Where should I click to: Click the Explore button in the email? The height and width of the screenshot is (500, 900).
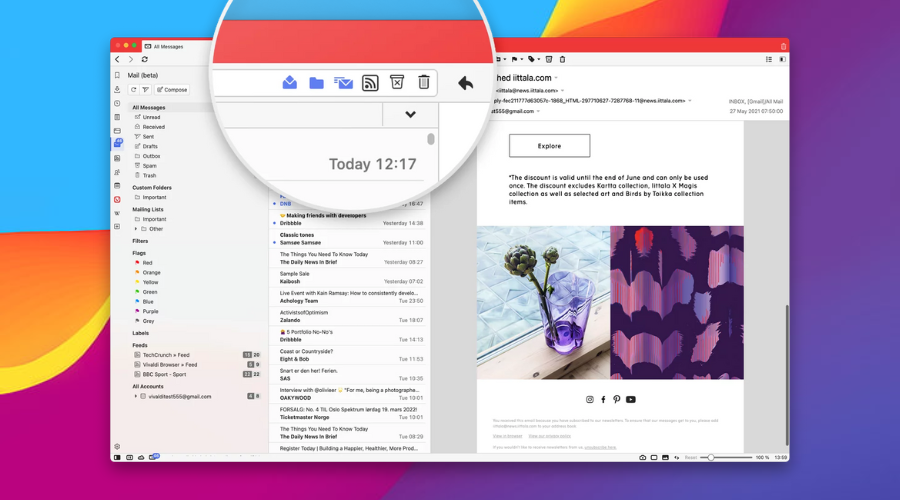click(x=549, y=146)
